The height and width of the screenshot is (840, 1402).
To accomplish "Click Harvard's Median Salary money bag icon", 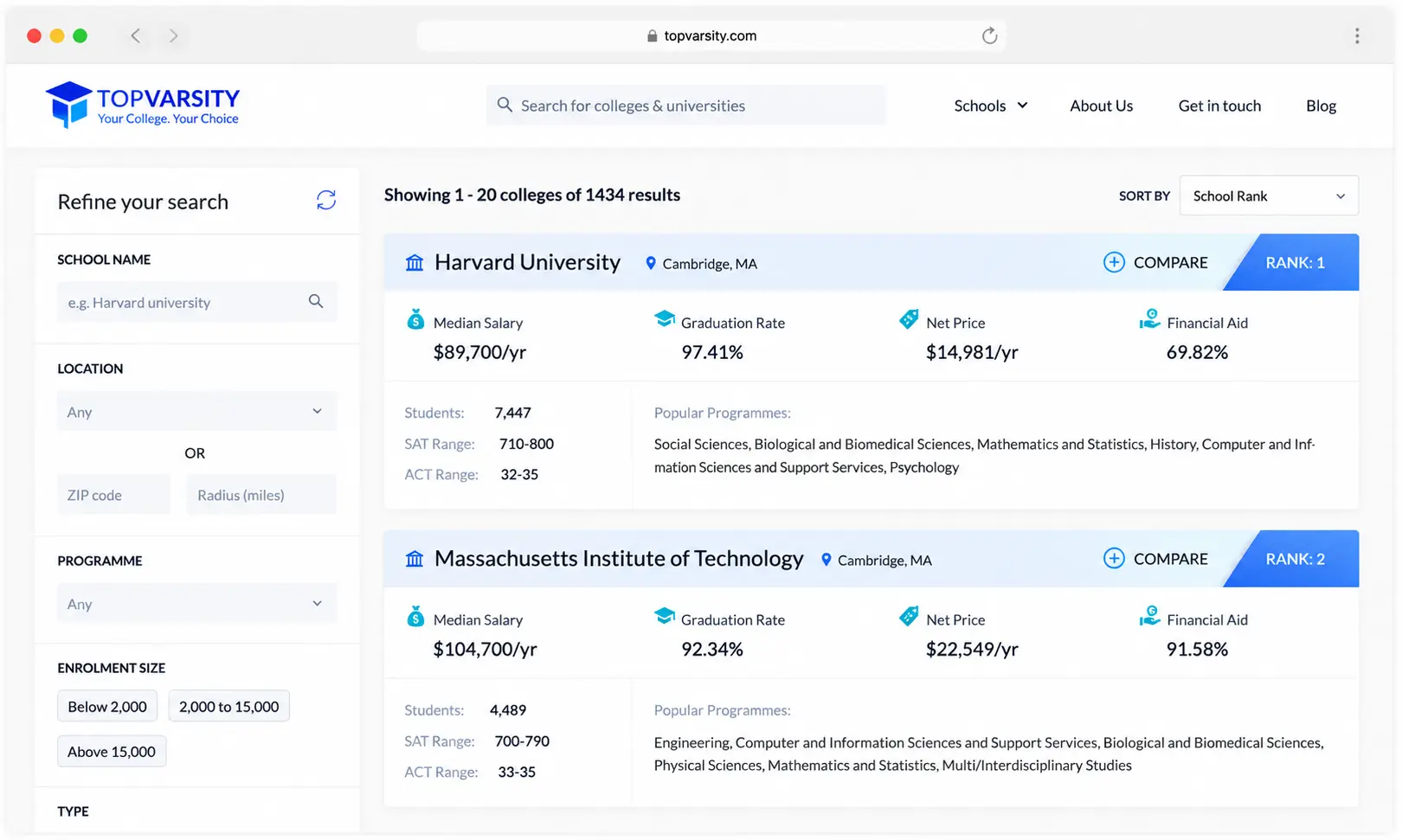I will point(415,319).
